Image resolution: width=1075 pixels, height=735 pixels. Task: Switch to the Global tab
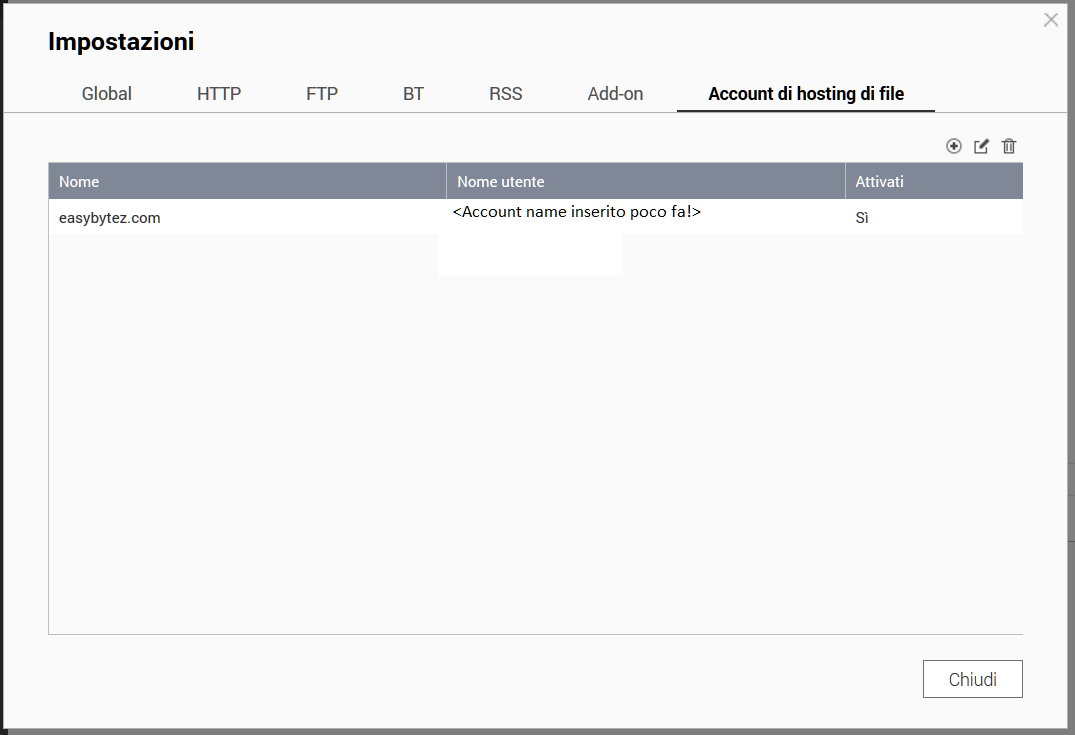point(107,94)
